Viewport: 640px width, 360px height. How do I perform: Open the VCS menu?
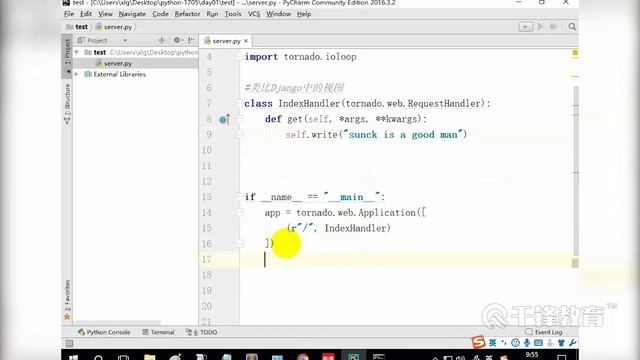254,14
